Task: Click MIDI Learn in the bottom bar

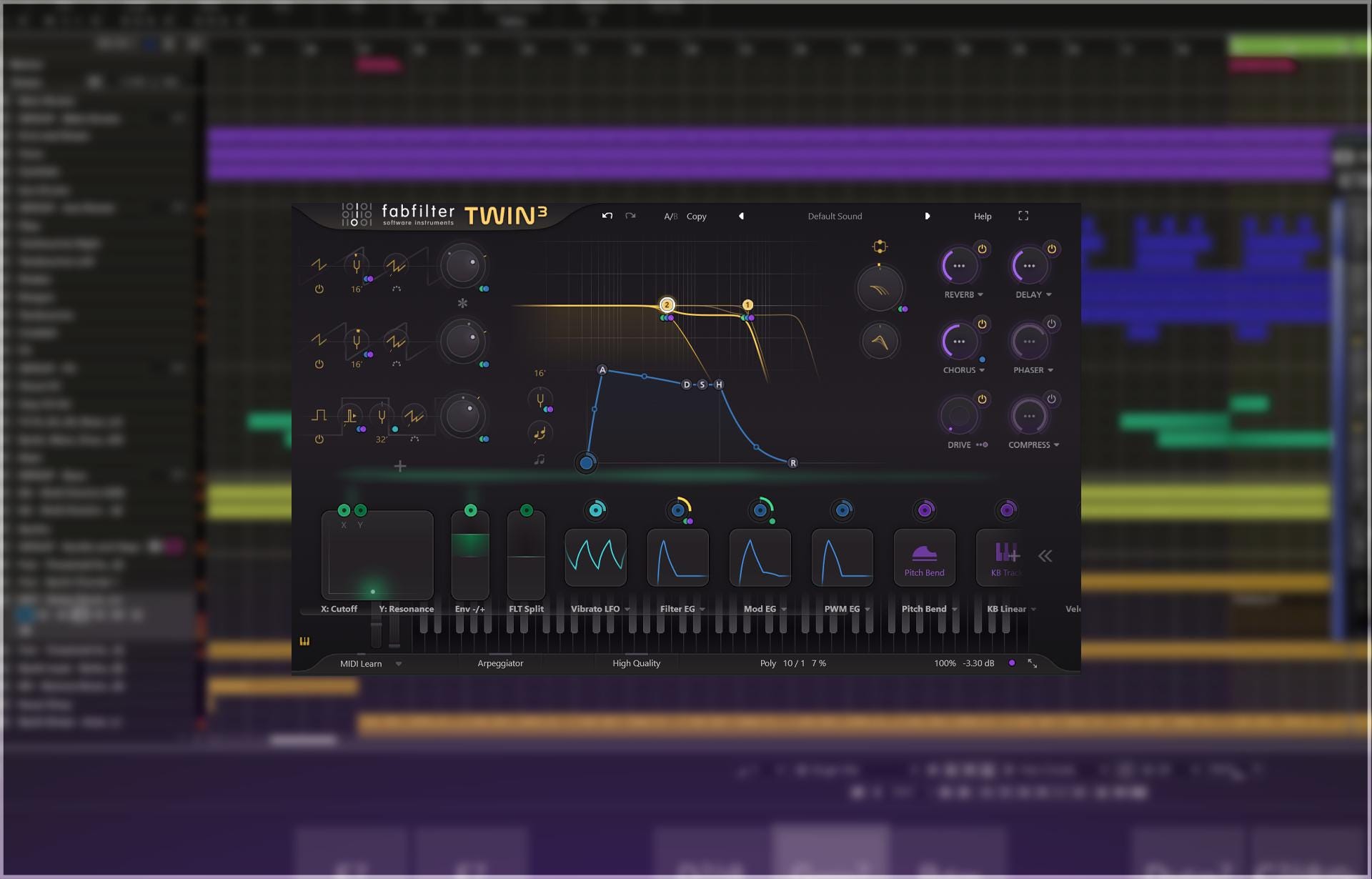Action: [x=361, y=664]
